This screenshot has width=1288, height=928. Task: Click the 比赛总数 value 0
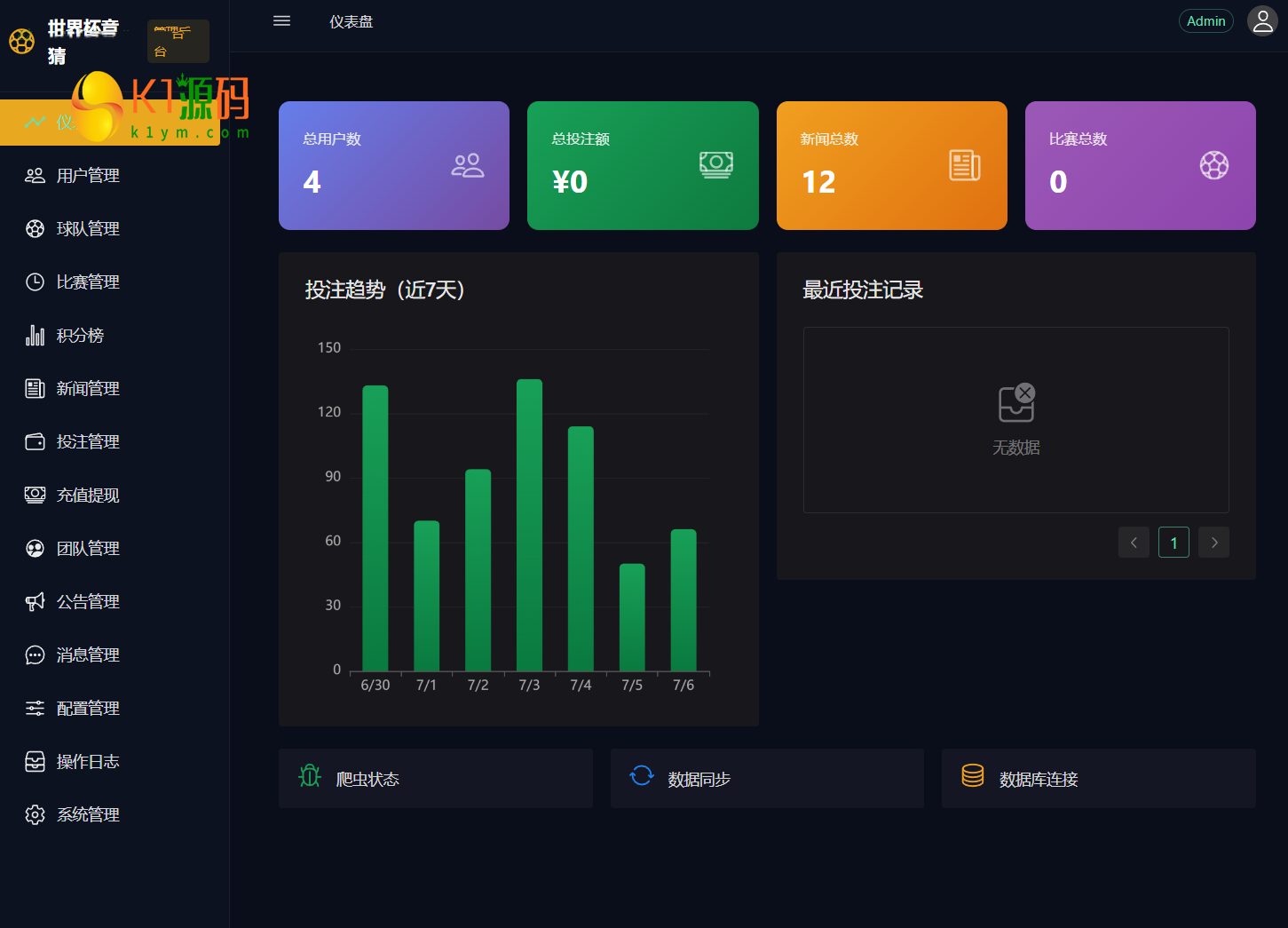(1058, 182)
